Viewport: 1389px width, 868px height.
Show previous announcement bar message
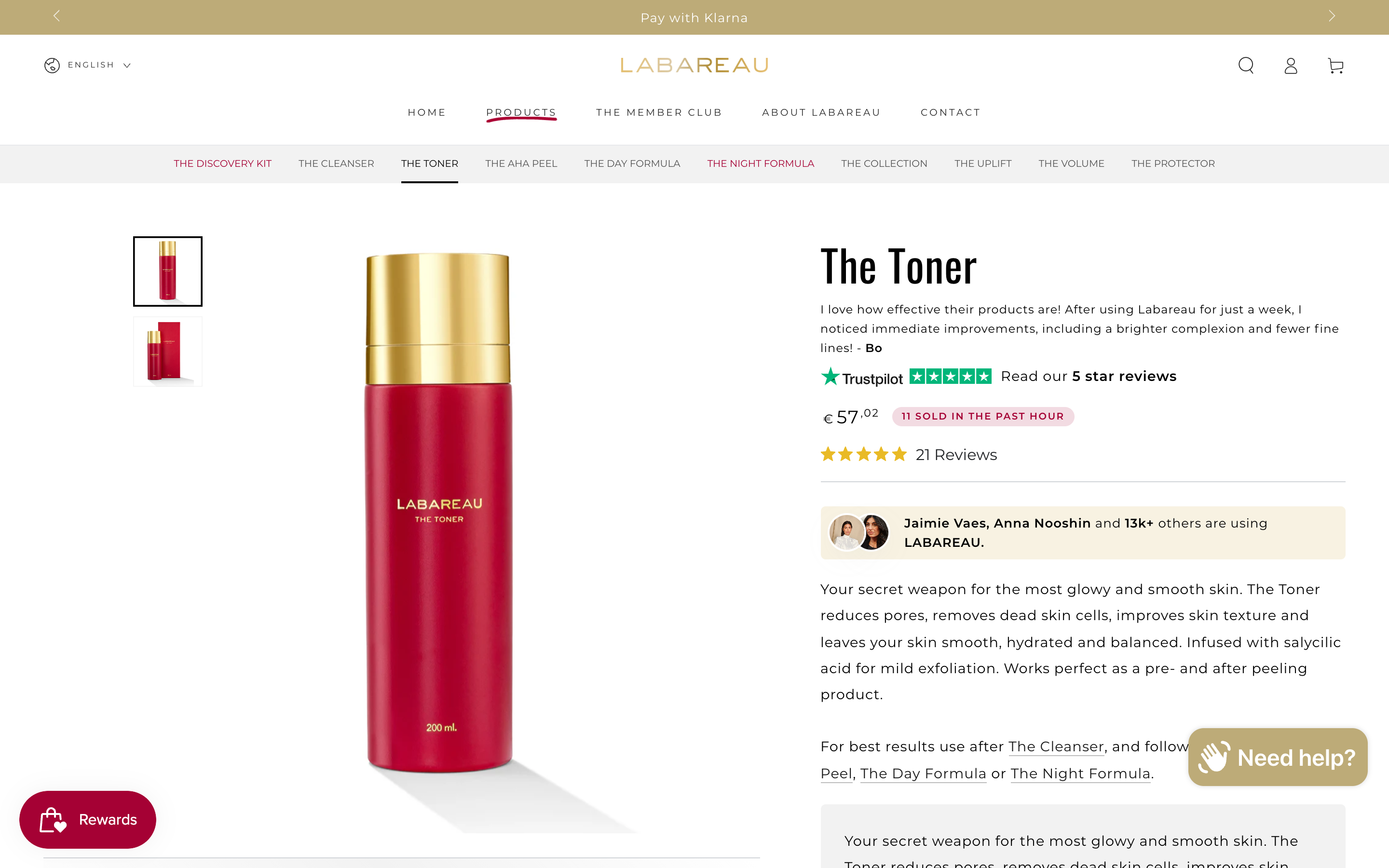(56, 16)
